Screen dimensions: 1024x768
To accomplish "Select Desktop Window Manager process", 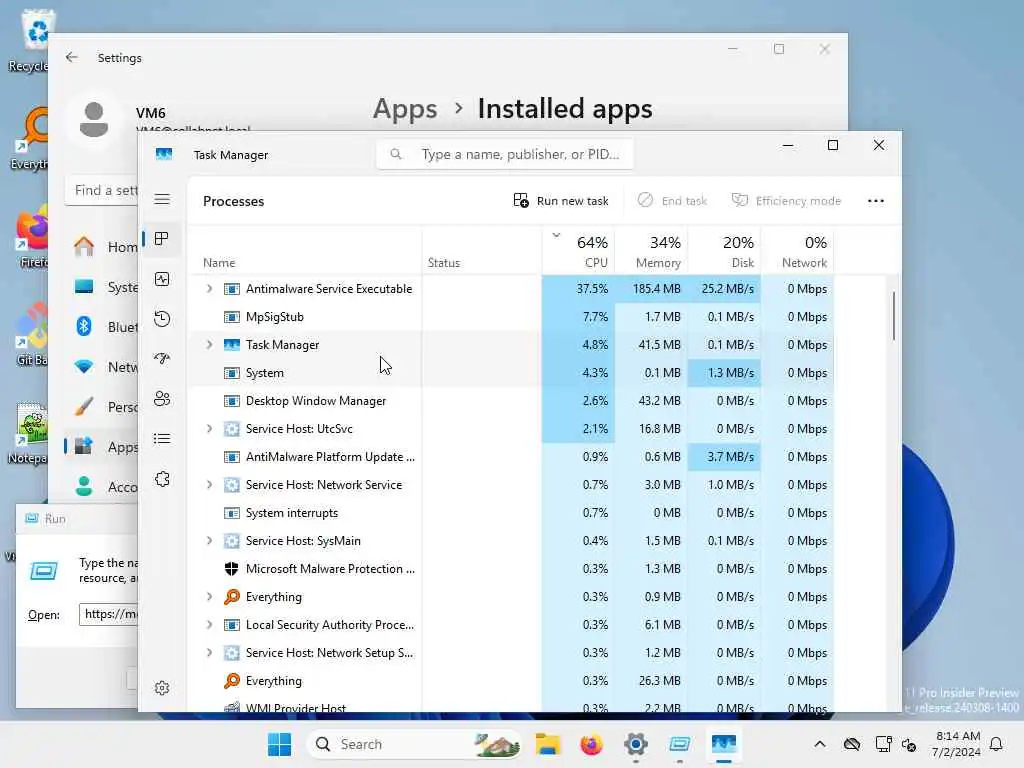I will (x=511, y=401).
